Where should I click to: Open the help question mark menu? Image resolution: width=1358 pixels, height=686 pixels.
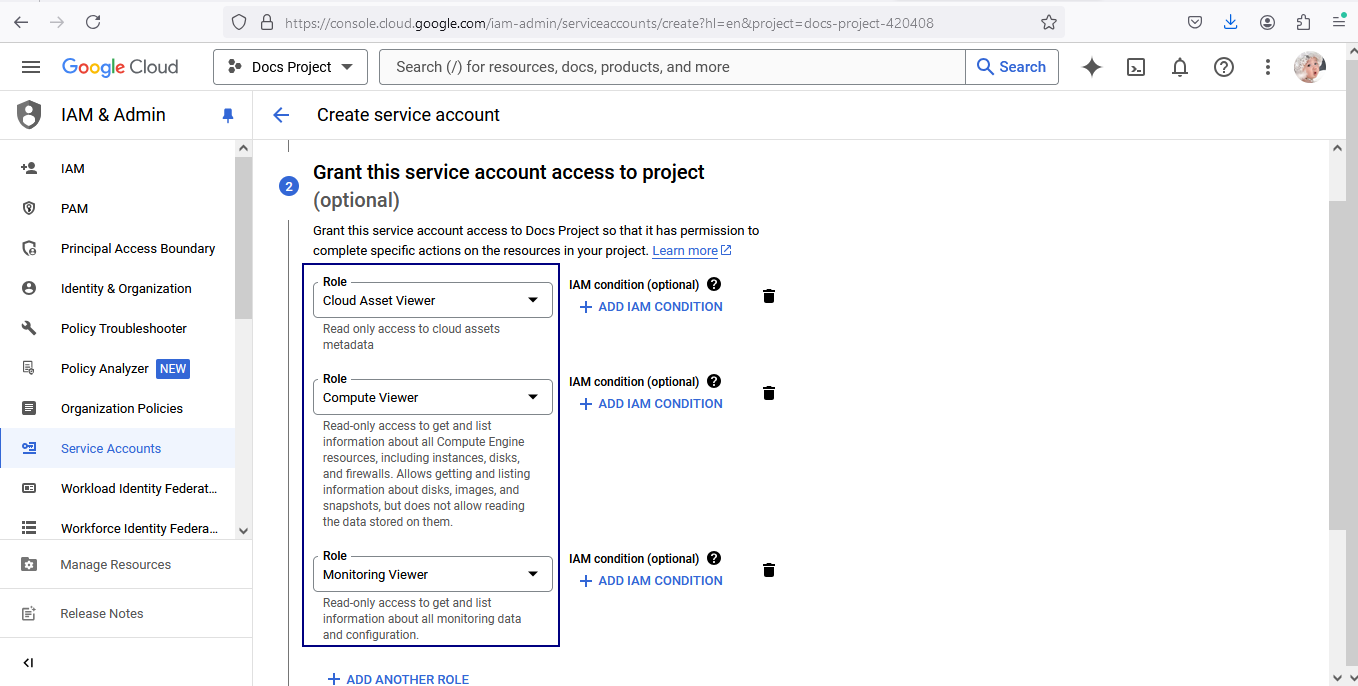pos(1224,67)
